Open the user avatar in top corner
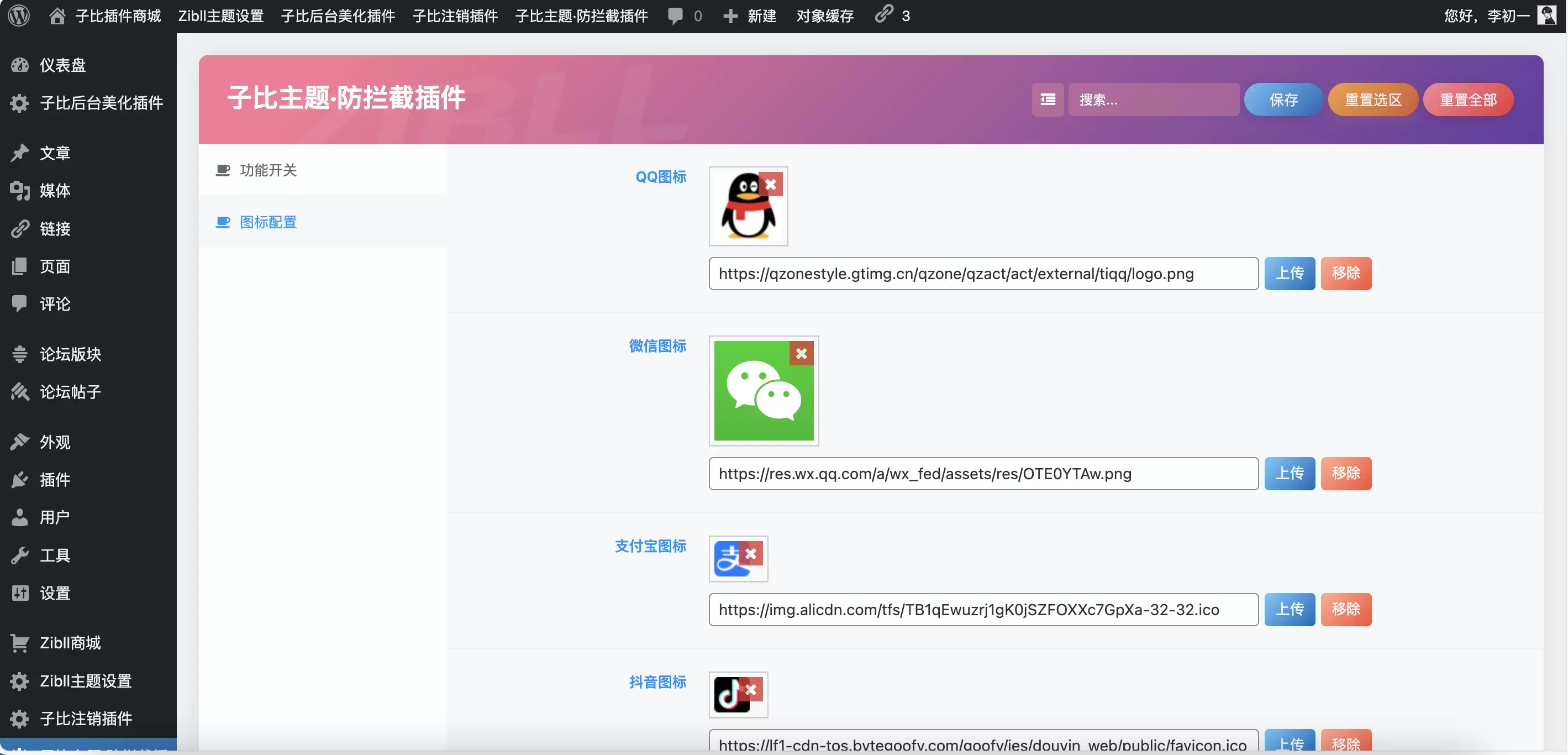The width and height of the screenshot is (1568, 755). click(x=1546, y=15)
